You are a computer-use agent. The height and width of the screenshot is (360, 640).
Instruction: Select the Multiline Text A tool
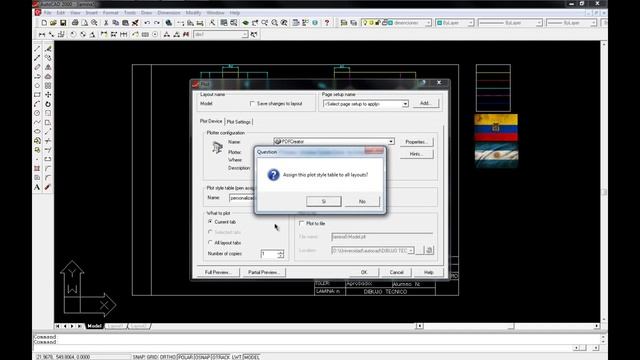coord(37,187)
